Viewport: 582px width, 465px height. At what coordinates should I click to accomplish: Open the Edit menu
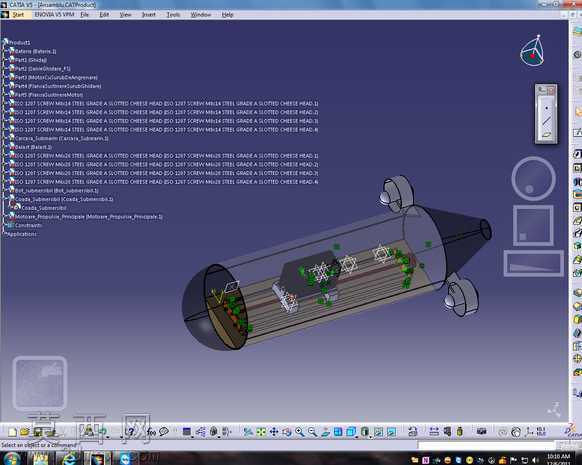click(104, 15)
